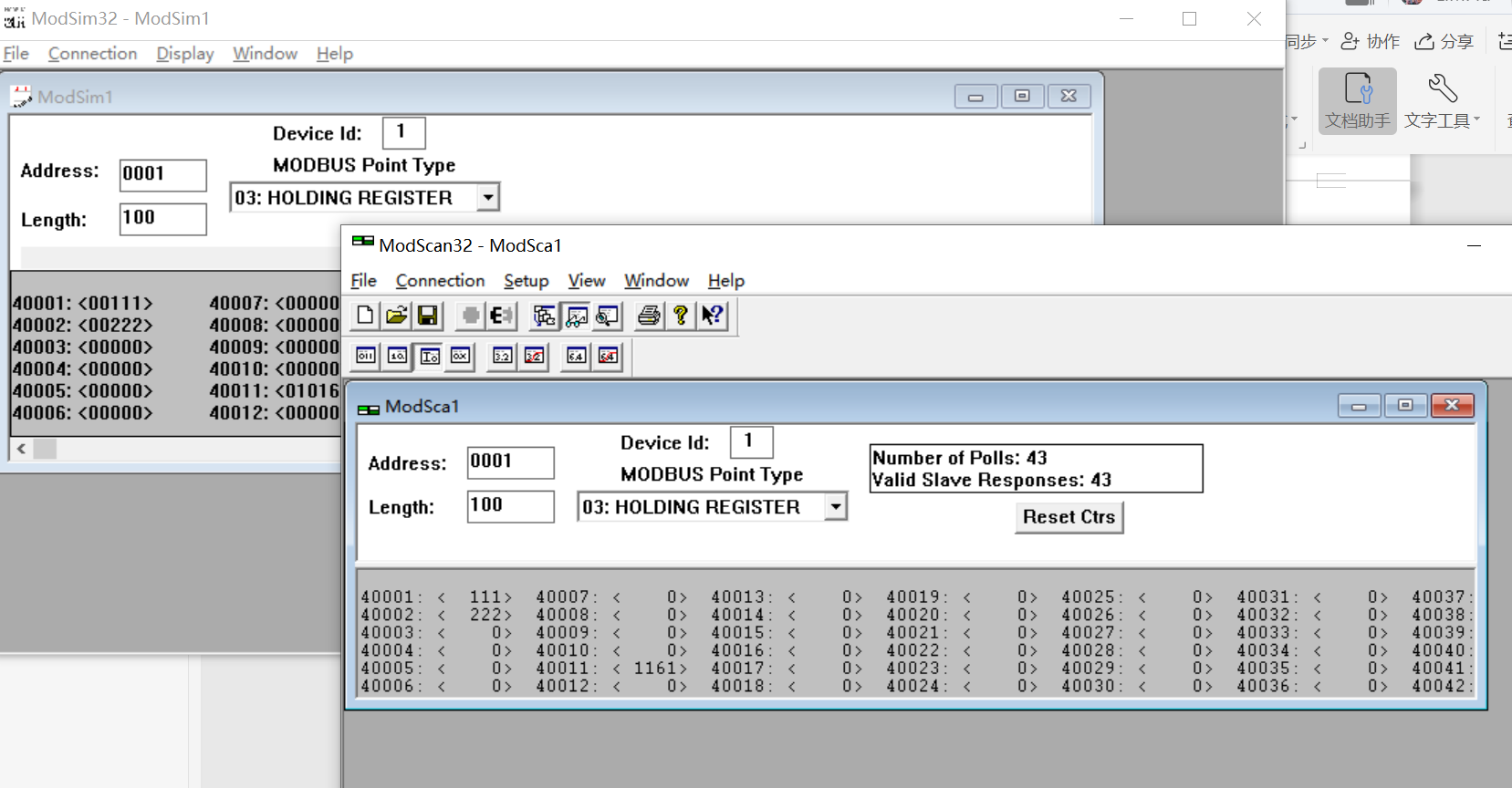Click the Reset Ctrs button

(x=1069, y=517)
